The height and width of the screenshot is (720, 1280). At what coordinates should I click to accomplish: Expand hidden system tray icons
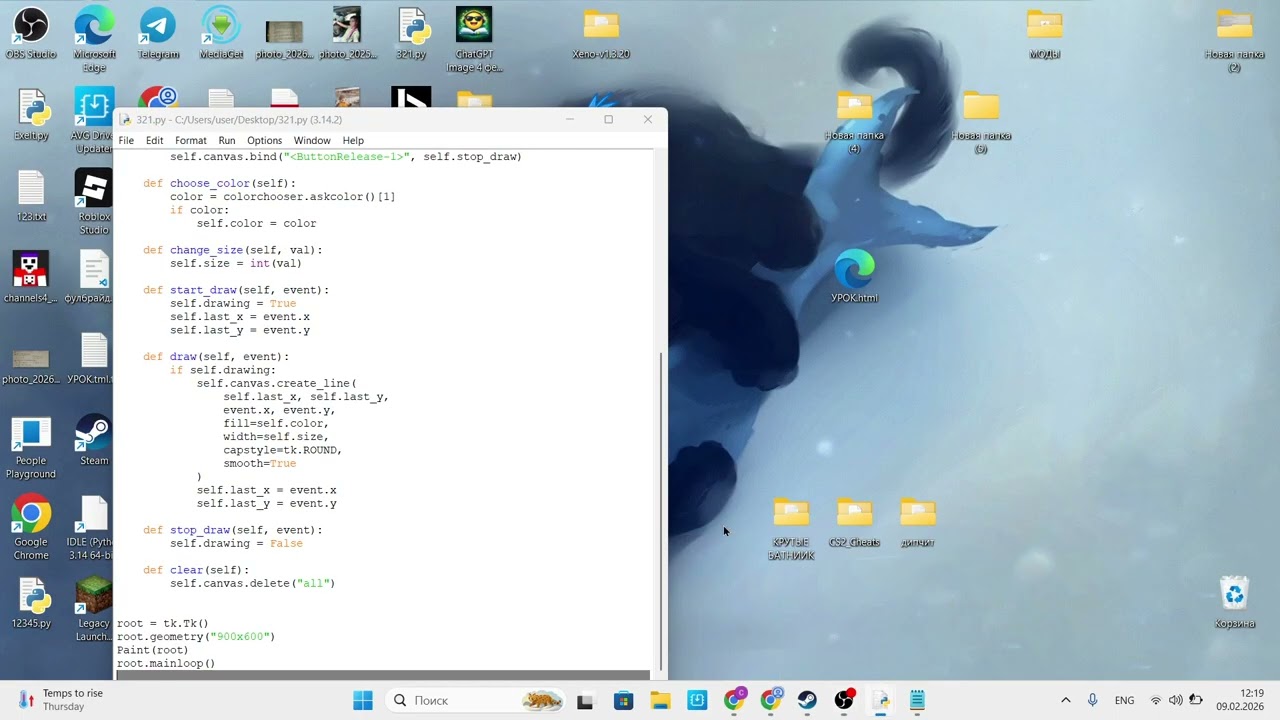[x=1065, y=700]
